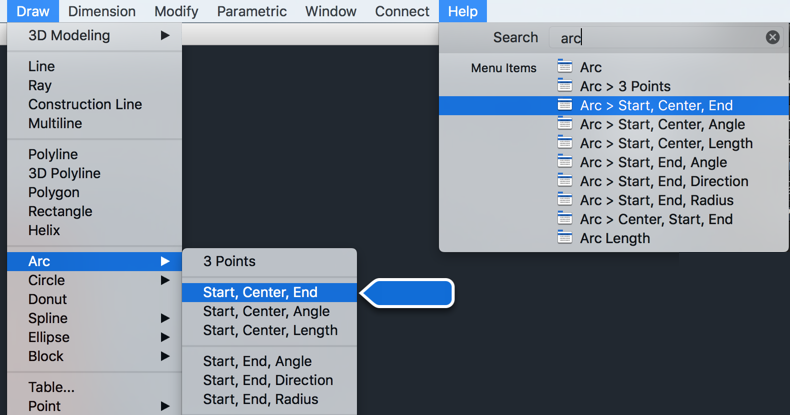Click the icon next to Arc > 3 Points

(565, 86)
